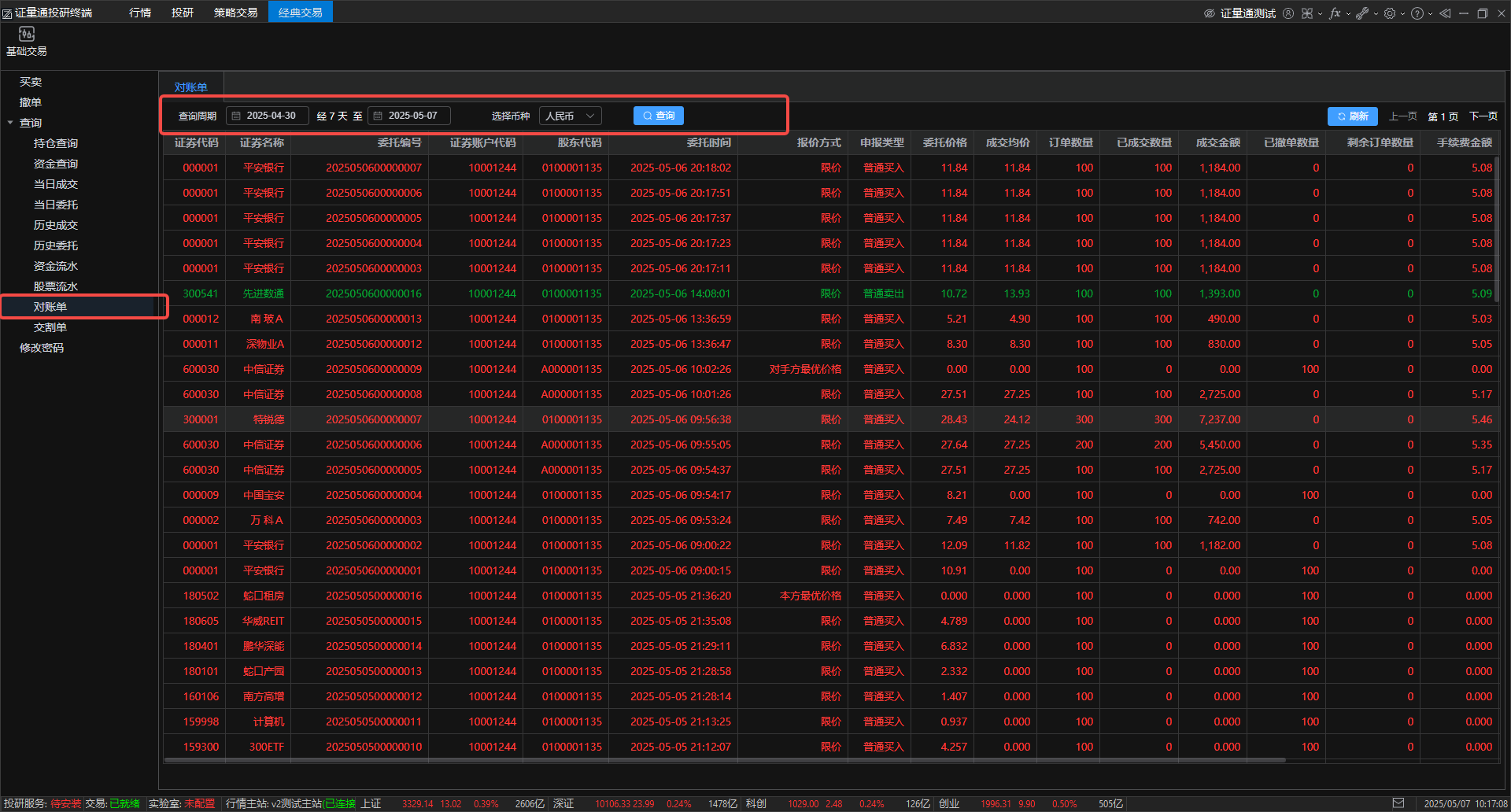This screenshot has width=1511, height=812.
Task: Expand the wrench tools dropdown arrow
Action: click(x=1376, y=13)
